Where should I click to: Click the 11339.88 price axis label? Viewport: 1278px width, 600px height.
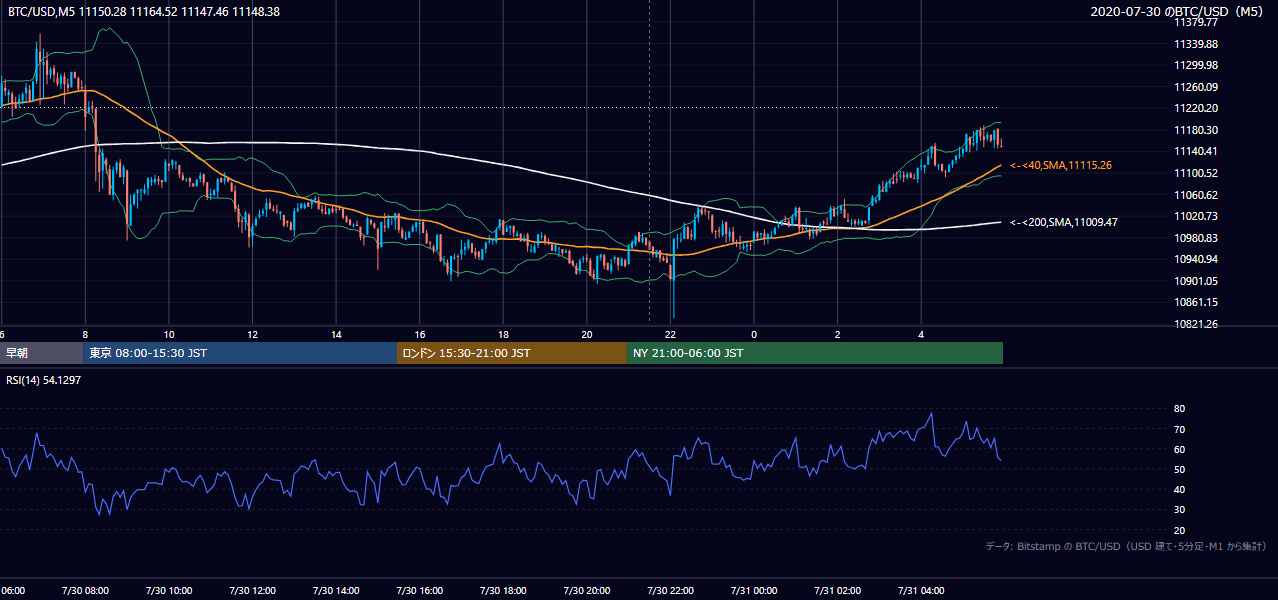click(x=1196, y=44)
